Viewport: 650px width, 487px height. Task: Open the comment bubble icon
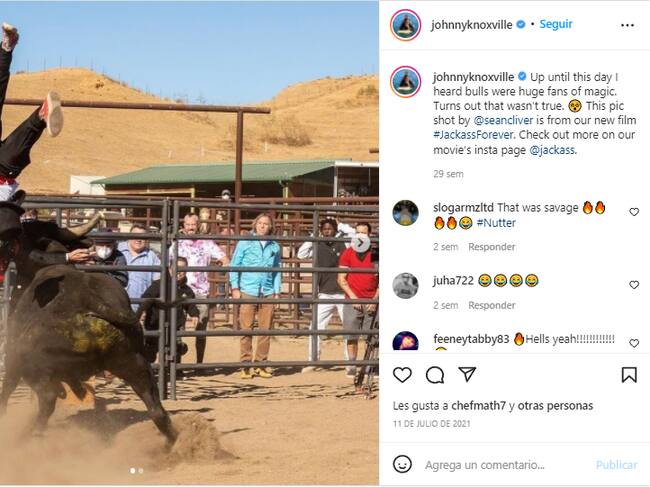point(435,375)
